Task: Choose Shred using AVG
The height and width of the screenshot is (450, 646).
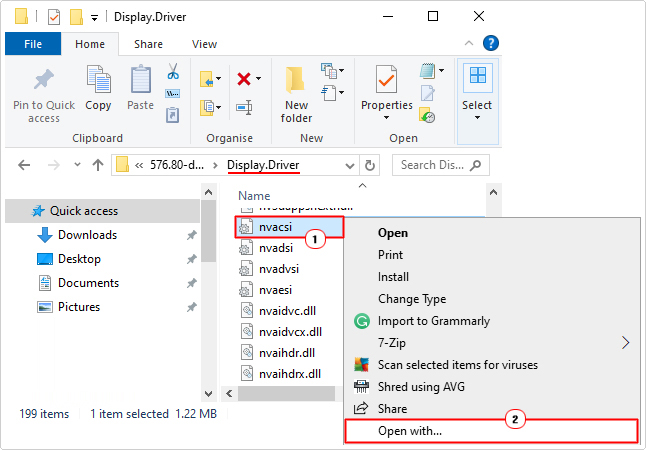Action: pyautogui.click(x=492, y=387)
